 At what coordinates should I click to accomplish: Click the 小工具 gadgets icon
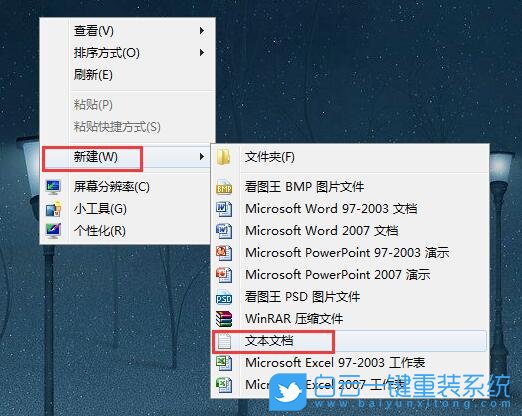point(53,209)
